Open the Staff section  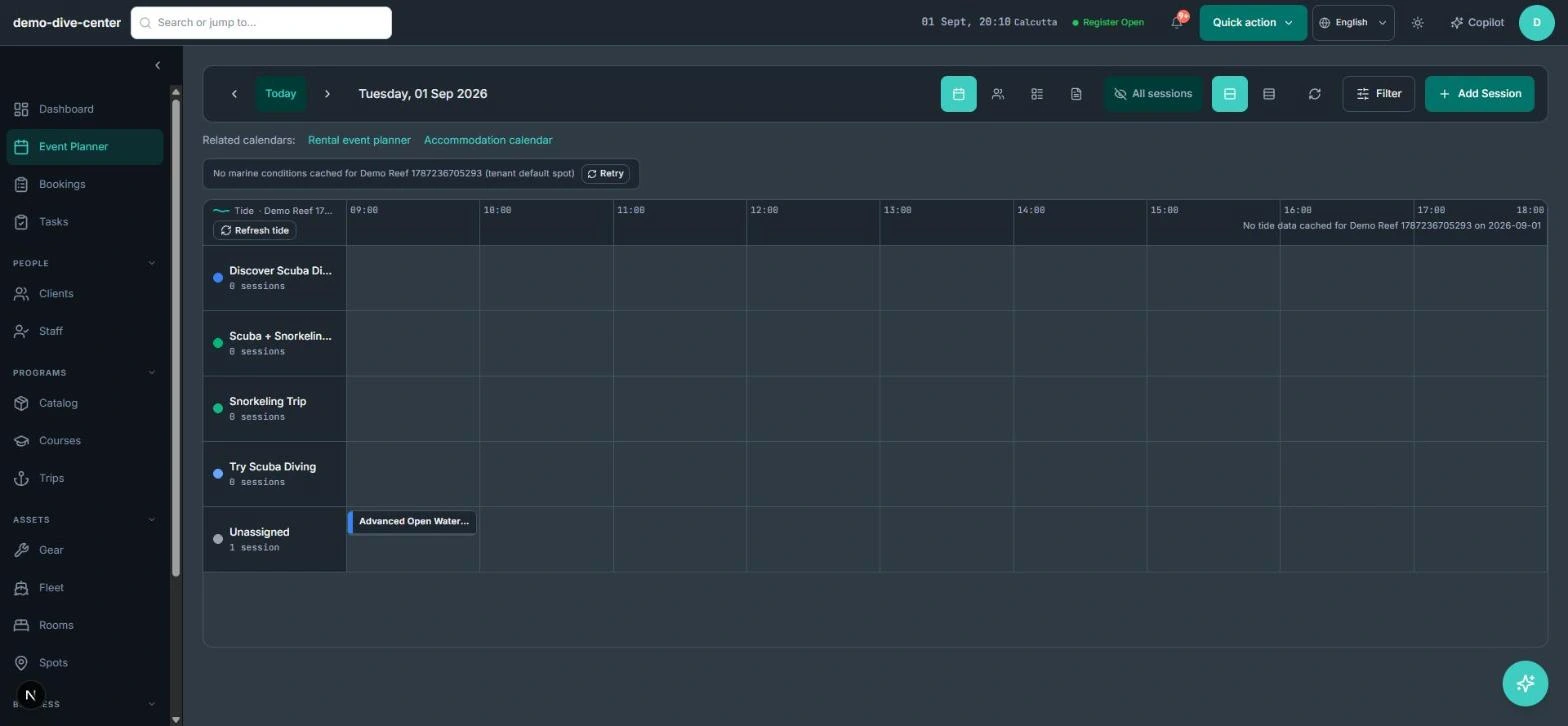(84, 331)
